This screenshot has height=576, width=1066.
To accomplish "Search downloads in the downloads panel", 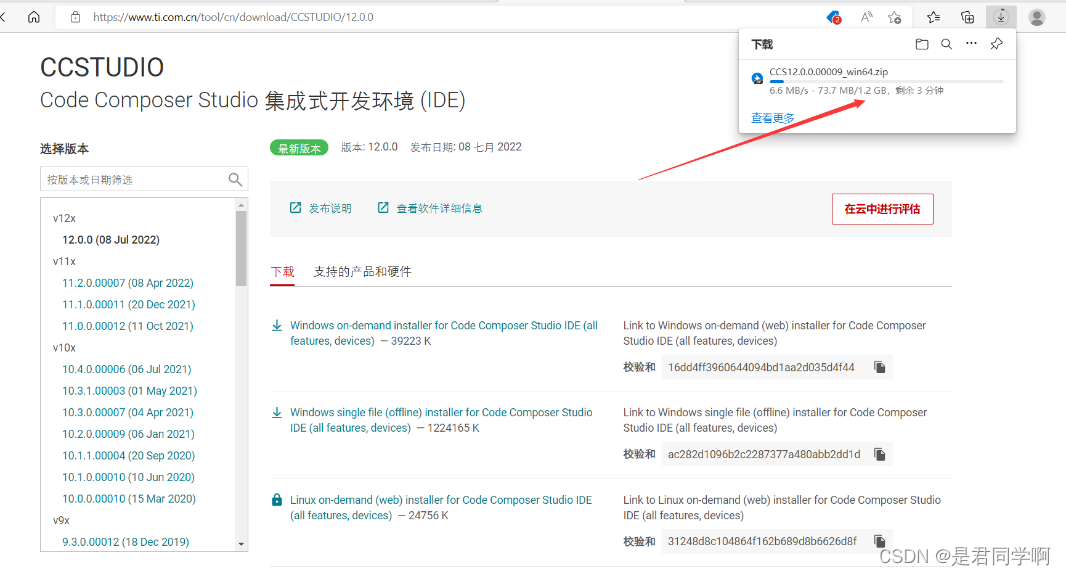I will click(946, 44).
